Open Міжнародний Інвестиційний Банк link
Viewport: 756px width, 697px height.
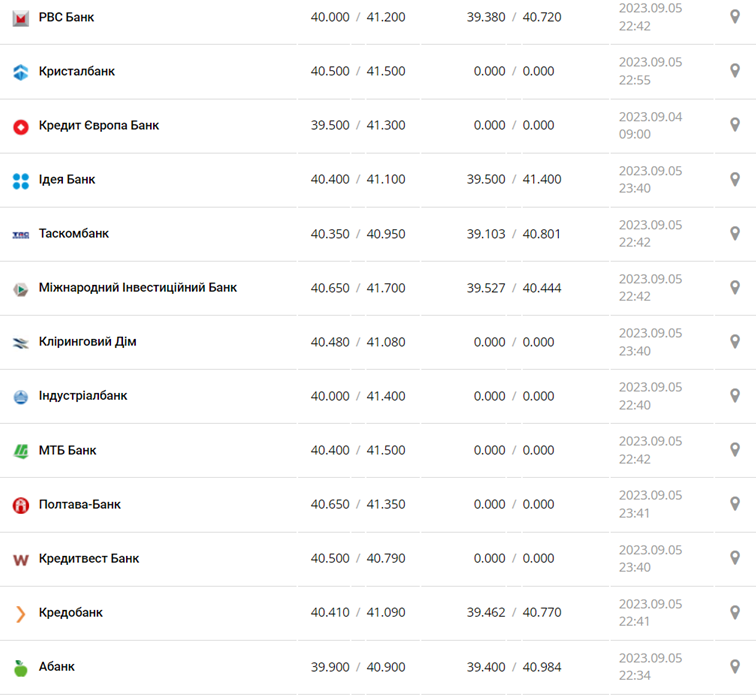coord(138,288)
